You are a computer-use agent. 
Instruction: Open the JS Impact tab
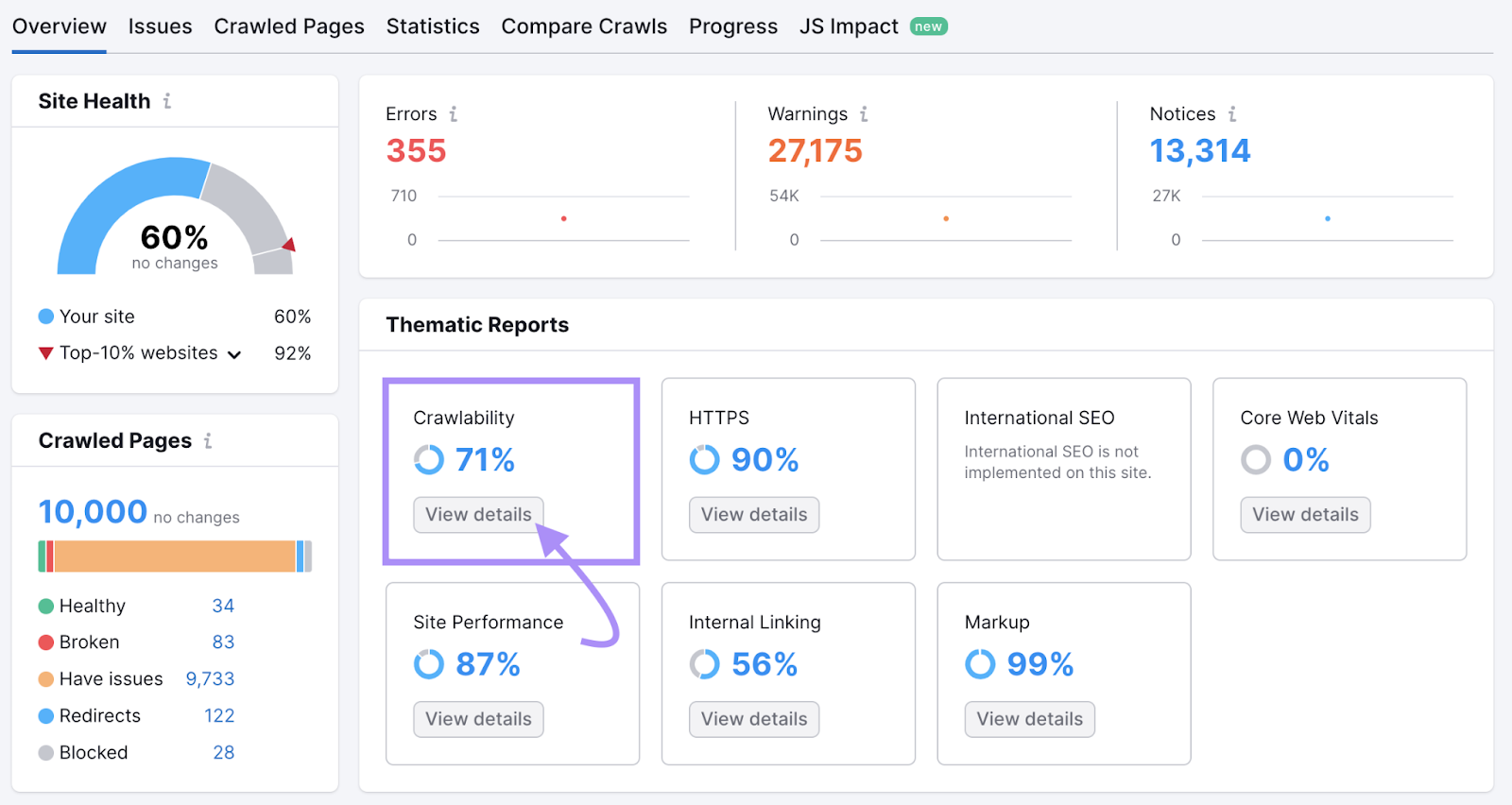click(849, 26)
